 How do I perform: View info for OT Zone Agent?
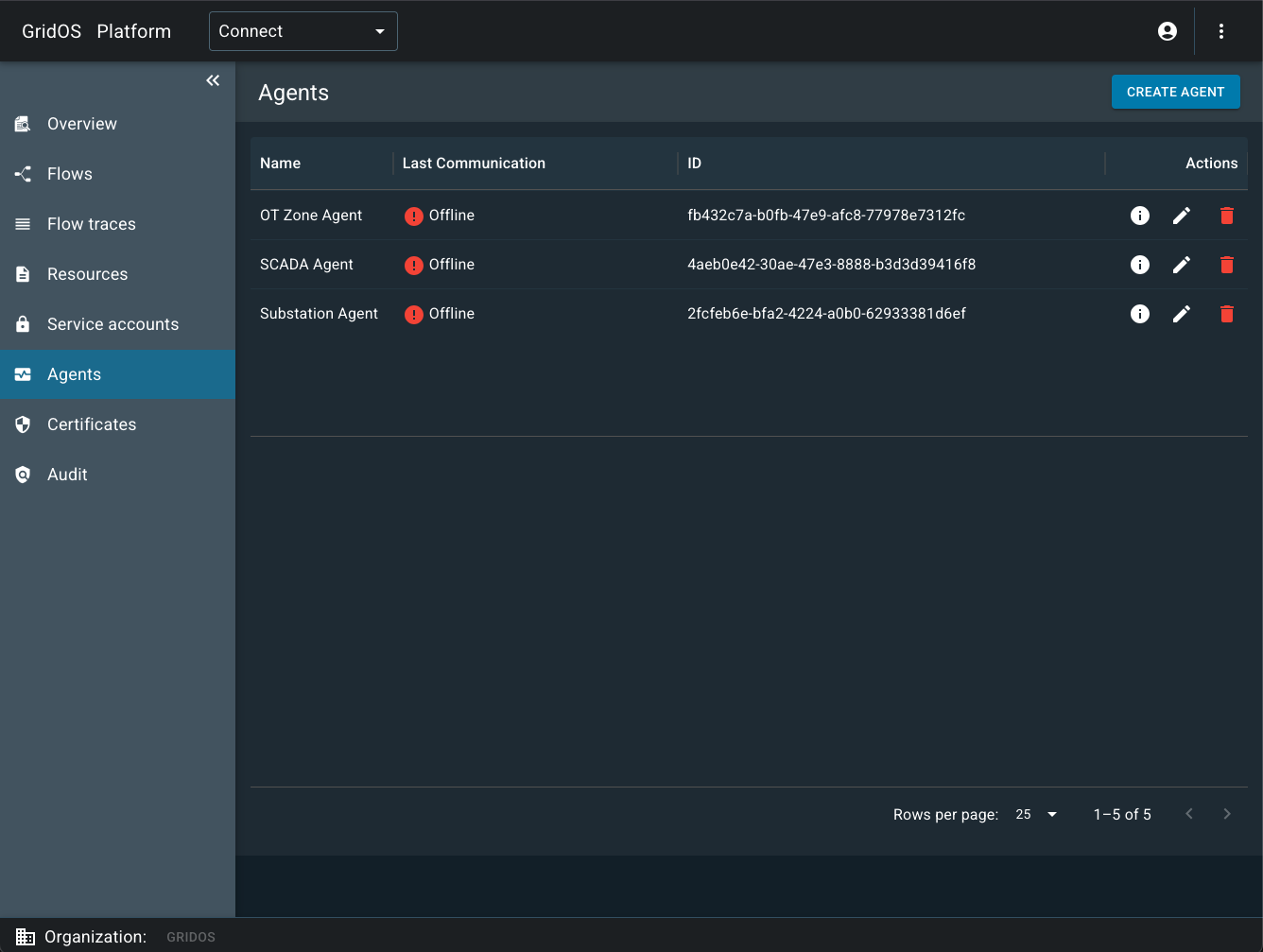tap(1139, 216)
